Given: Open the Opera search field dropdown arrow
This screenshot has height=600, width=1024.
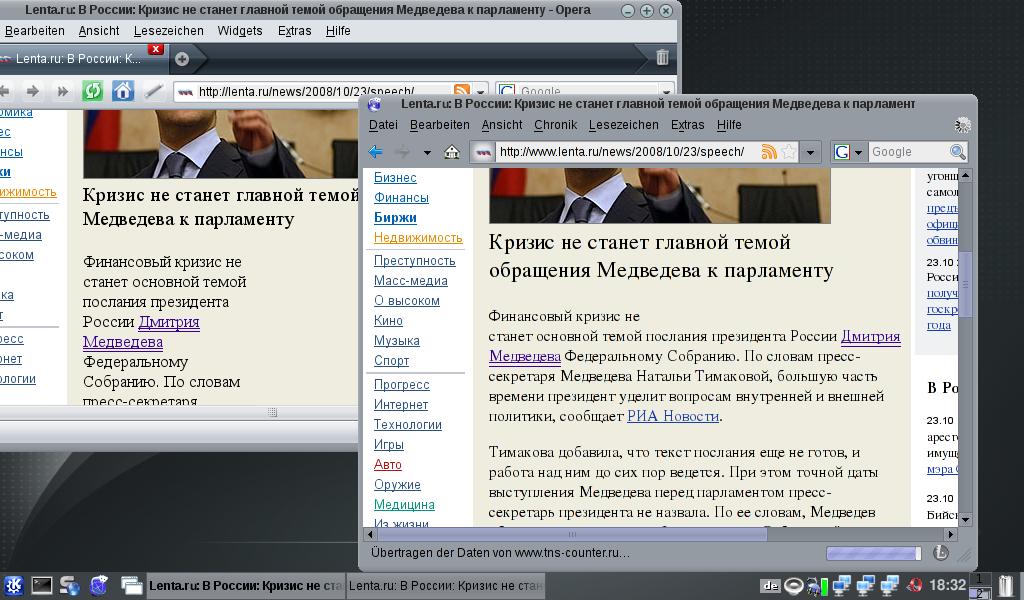Looking at the screenshot, I should coord(665,91).
